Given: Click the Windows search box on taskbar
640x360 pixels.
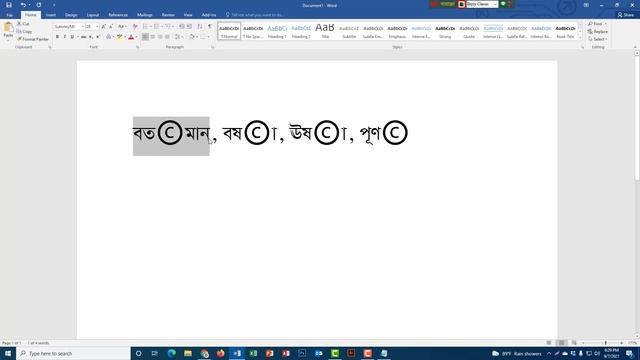Looking at the screenshot, I should pyautogui.click(x=73, y=353).
